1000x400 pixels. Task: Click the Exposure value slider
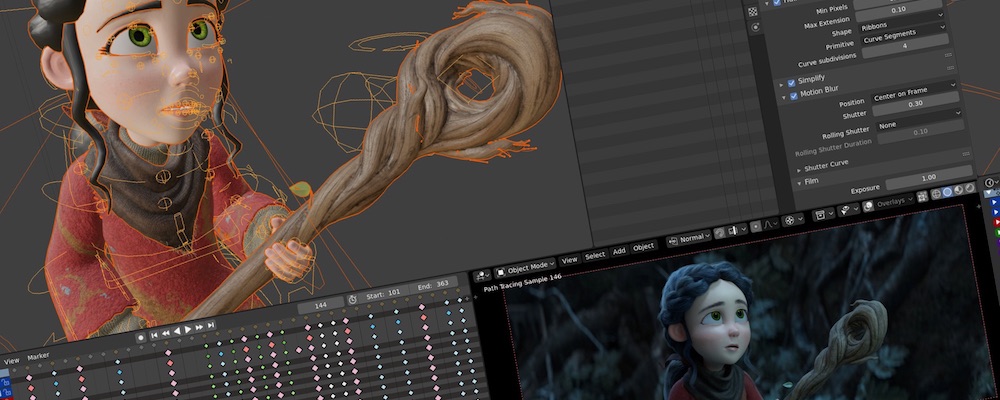[929, 178]
